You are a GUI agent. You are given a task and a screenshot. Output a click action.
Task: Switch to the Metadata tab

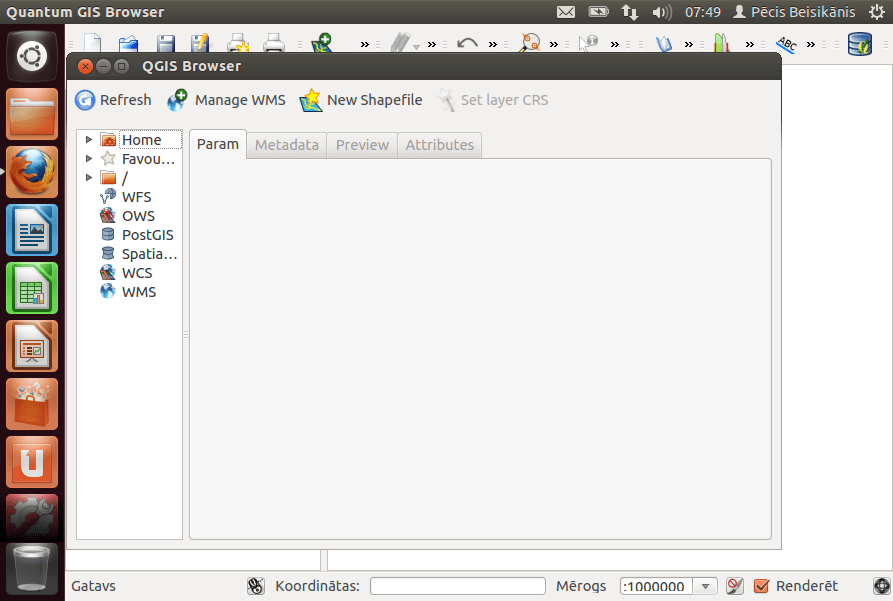click(x=286, y=145)
